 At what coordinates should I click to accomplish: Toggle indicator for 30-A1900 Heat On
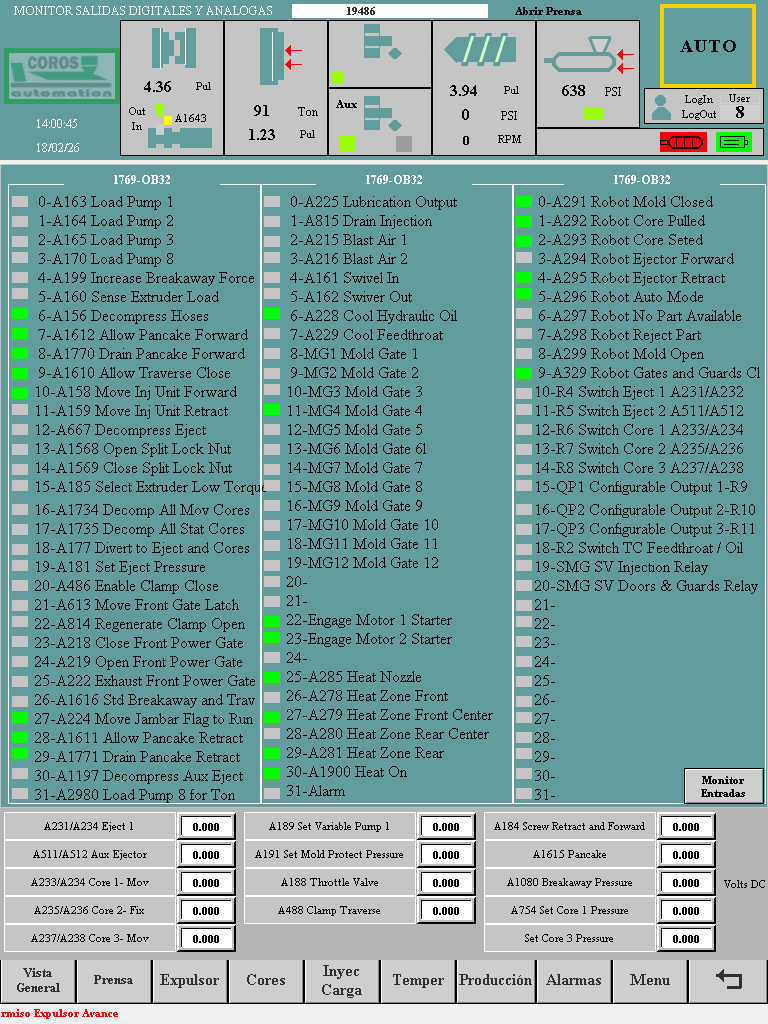(x=272, y=773)
